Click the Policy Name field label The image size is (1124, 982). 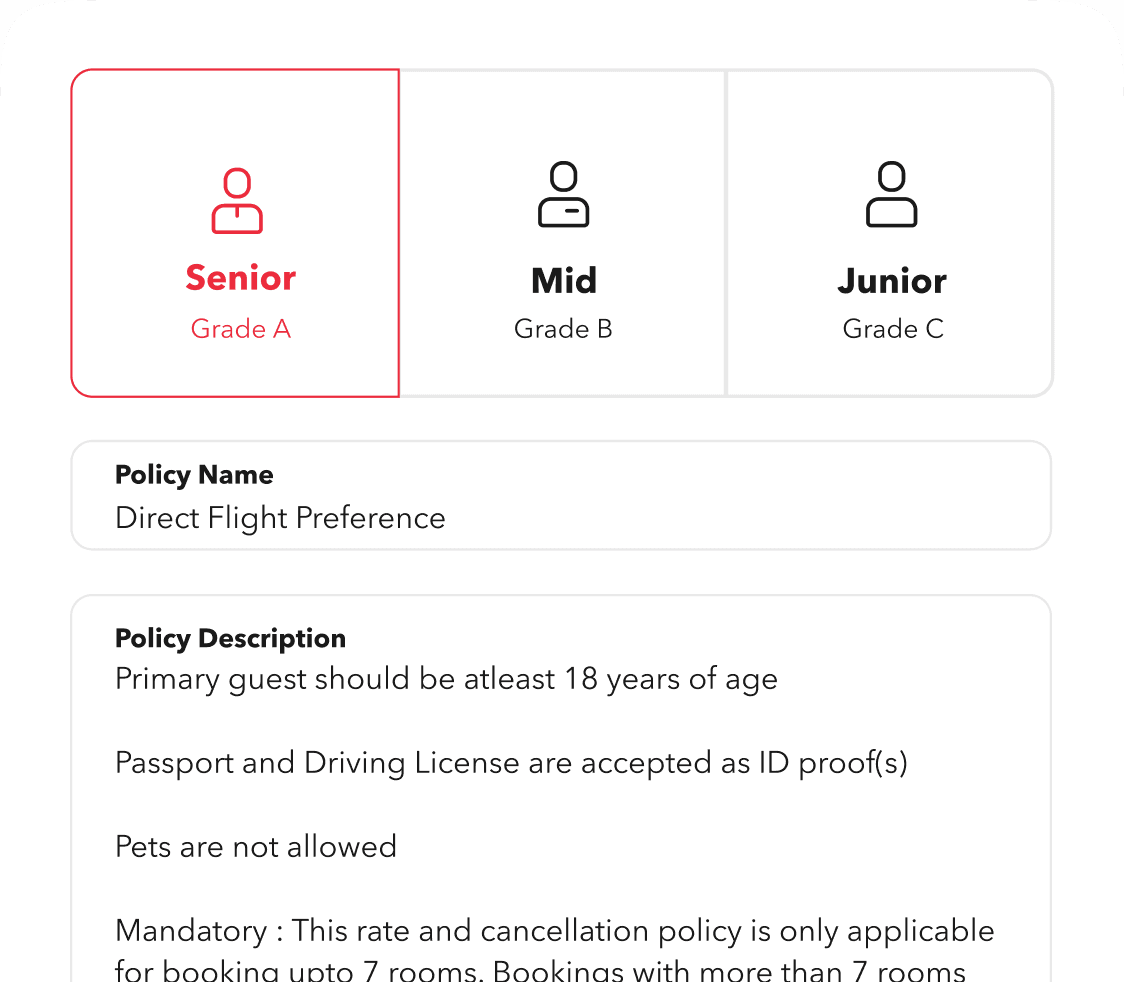[194, 474]
